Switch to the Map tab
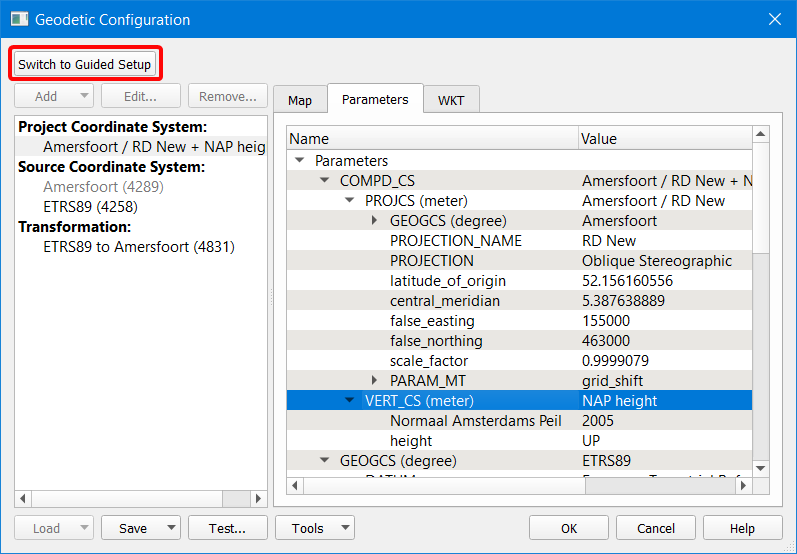The image size is (797, 554). click(300, 100)
